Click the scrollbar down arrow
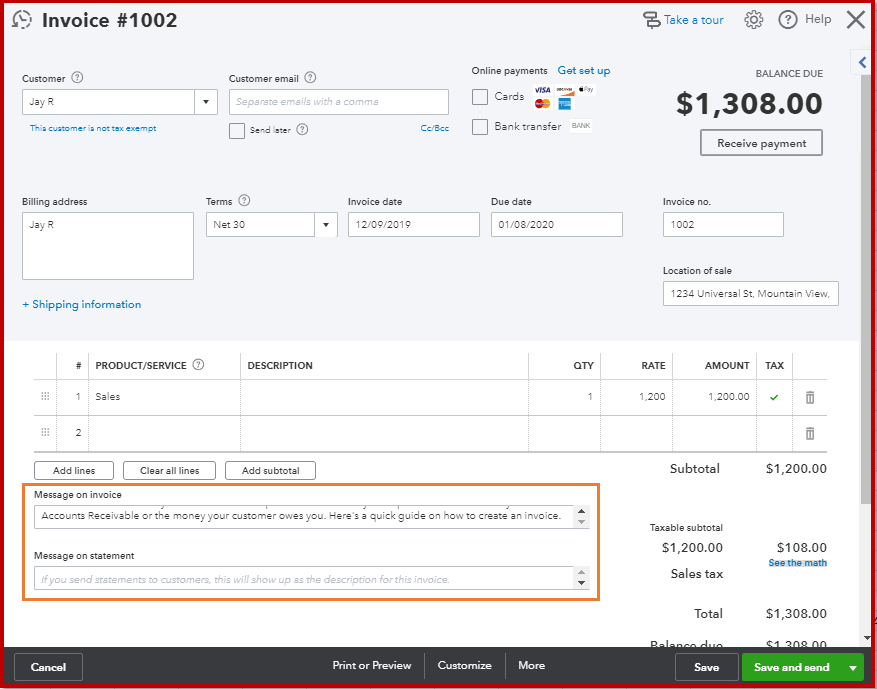Viewport: 877px width, 689px height. (866, 638)
